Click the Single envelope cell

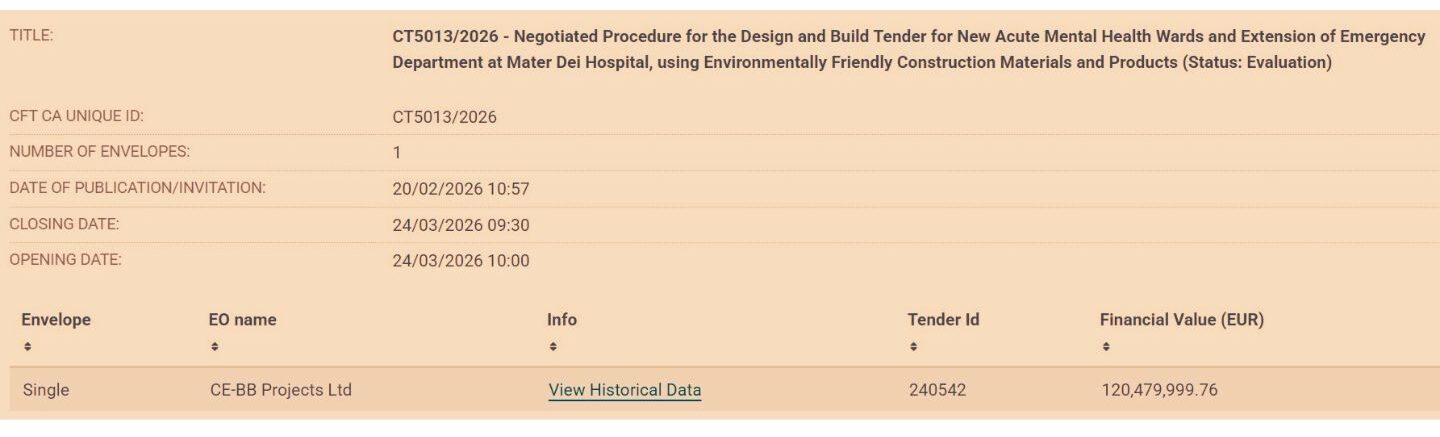pyautogui.click(x=46, y=390)
